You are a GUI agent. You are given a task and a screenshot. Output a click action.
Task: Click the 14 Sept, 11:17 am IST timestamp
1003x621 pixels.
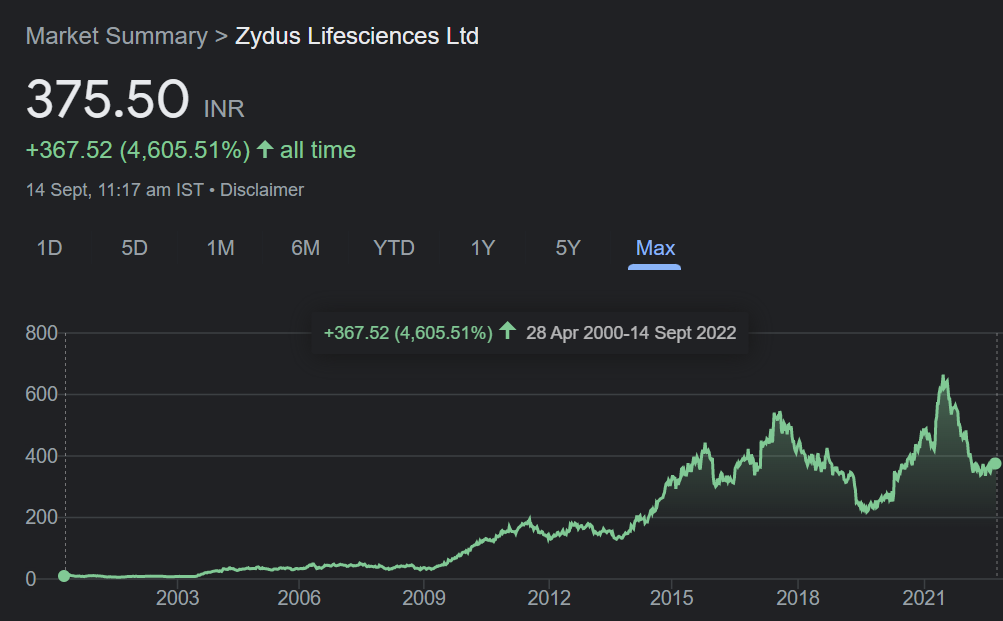[115, 190]
